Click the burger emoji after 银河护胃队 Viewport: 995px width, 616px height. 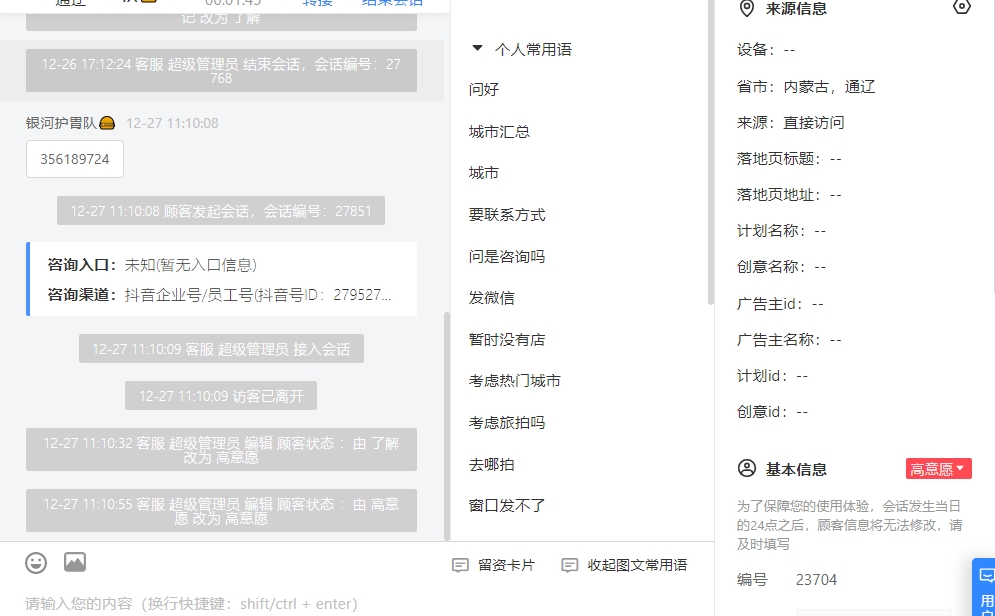tap(107, 123)
